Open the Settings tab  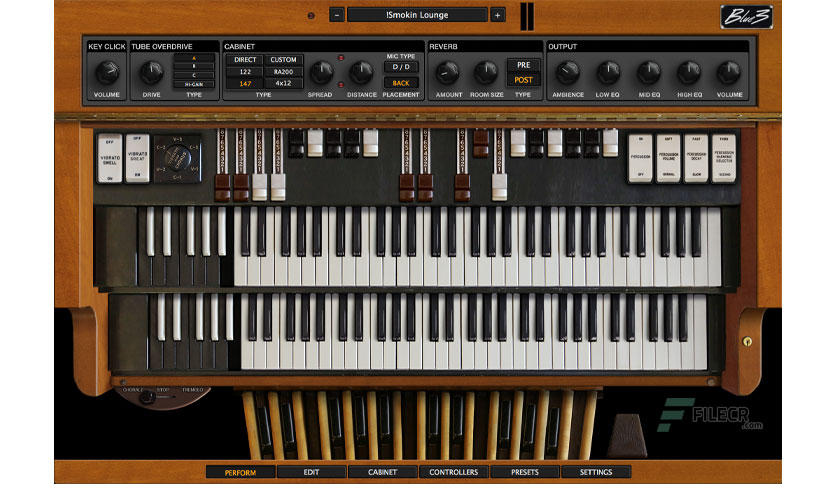(596, 472)
